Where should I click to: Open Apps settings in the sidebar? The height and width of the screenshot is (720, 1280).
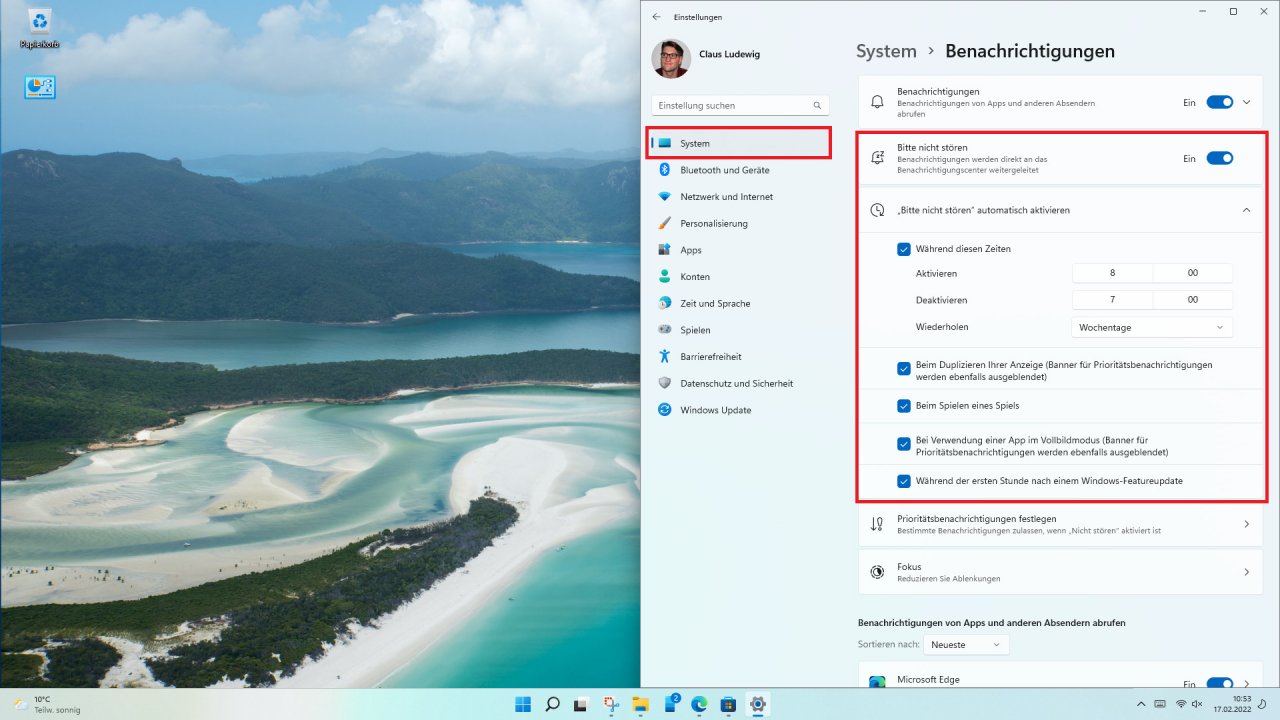(x=740, y=250)
